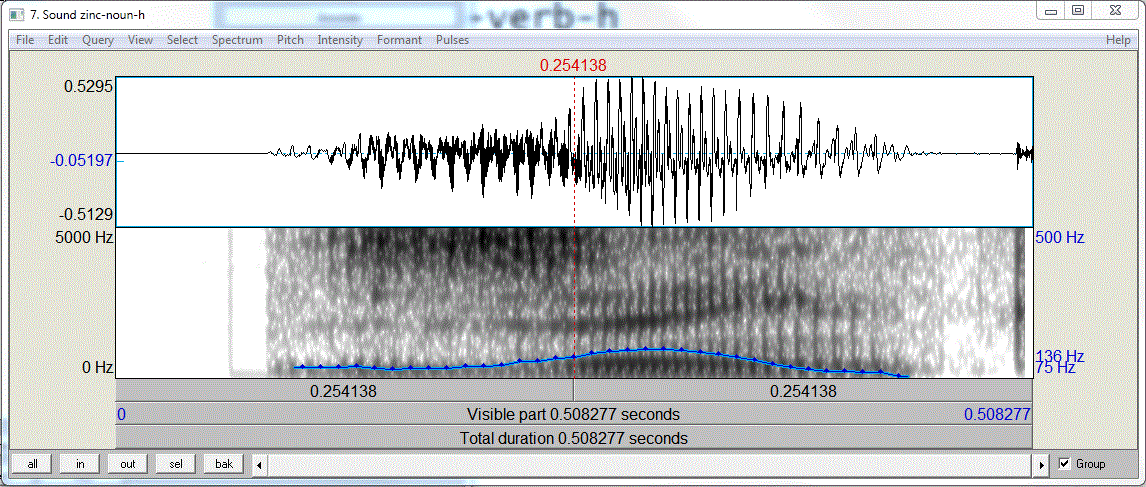Open the Help menu
The height and width of the screenshot is (487, 1146).
1117,40
